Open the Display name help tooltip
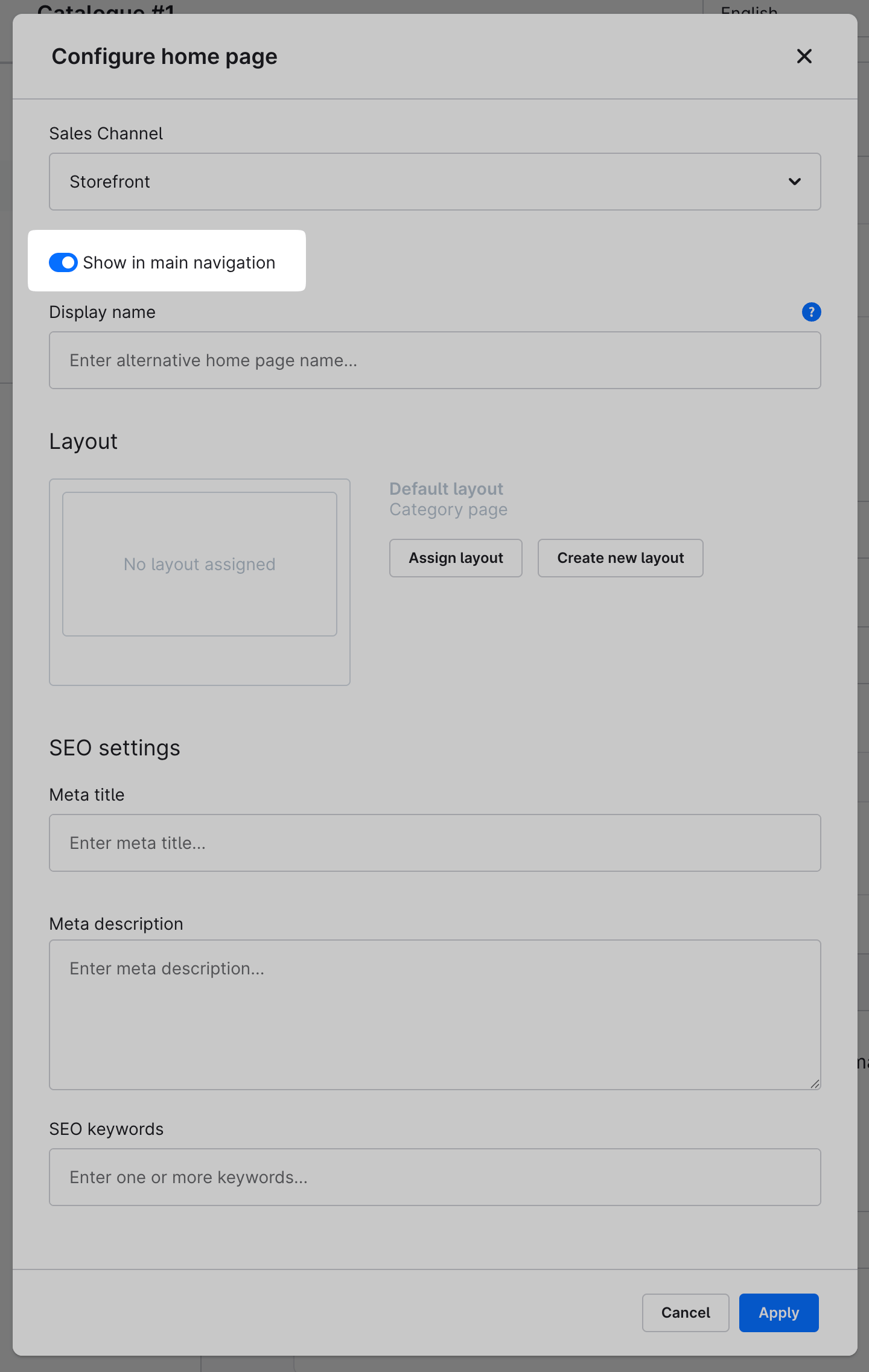 click(811, 312)
